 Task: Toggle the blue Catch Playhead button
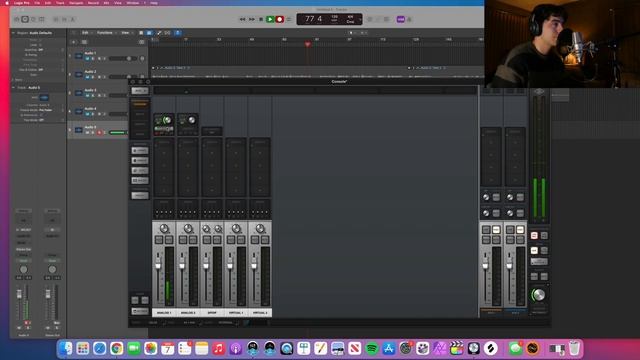178,33
